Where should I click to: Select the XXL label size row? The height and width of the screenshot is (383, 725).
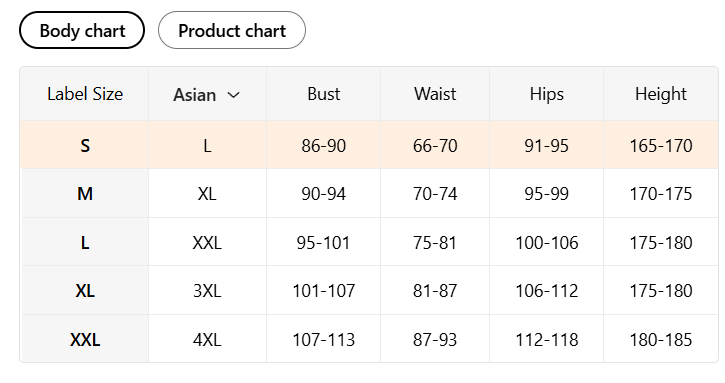click(x=369, y=339)
